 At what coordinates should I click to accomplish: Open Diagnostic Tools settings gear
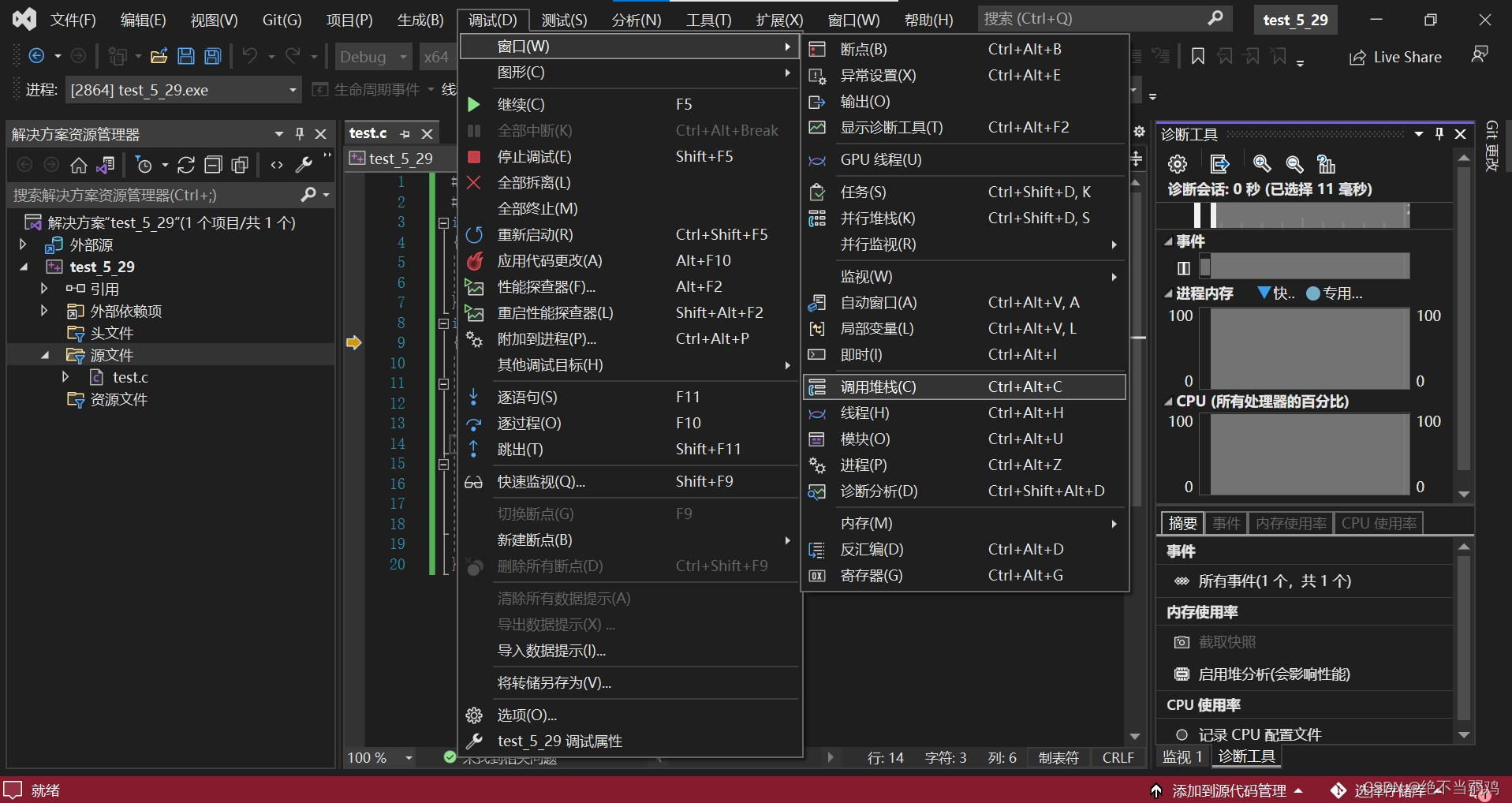point(1176,164)
